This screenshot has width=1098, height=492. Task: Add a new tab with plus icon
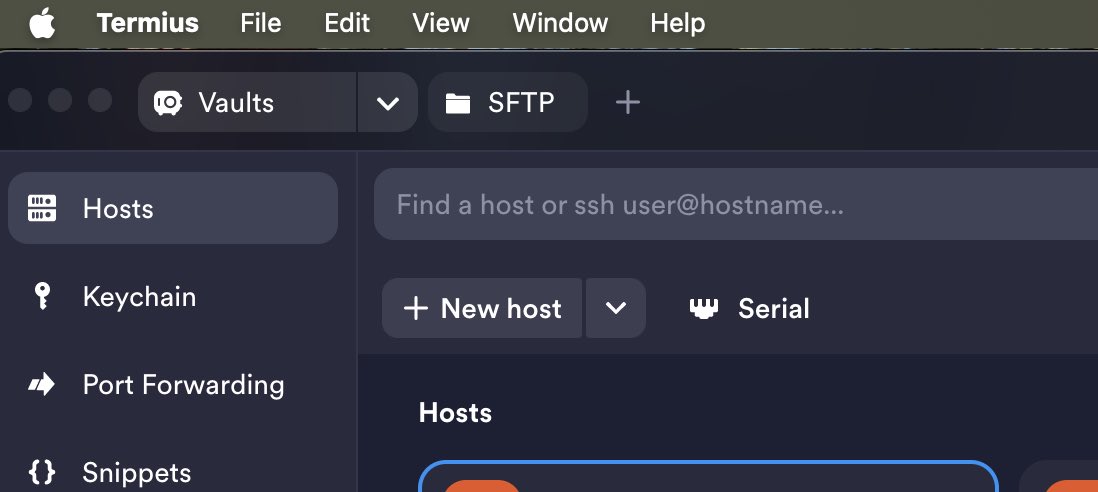coord(627,103)
